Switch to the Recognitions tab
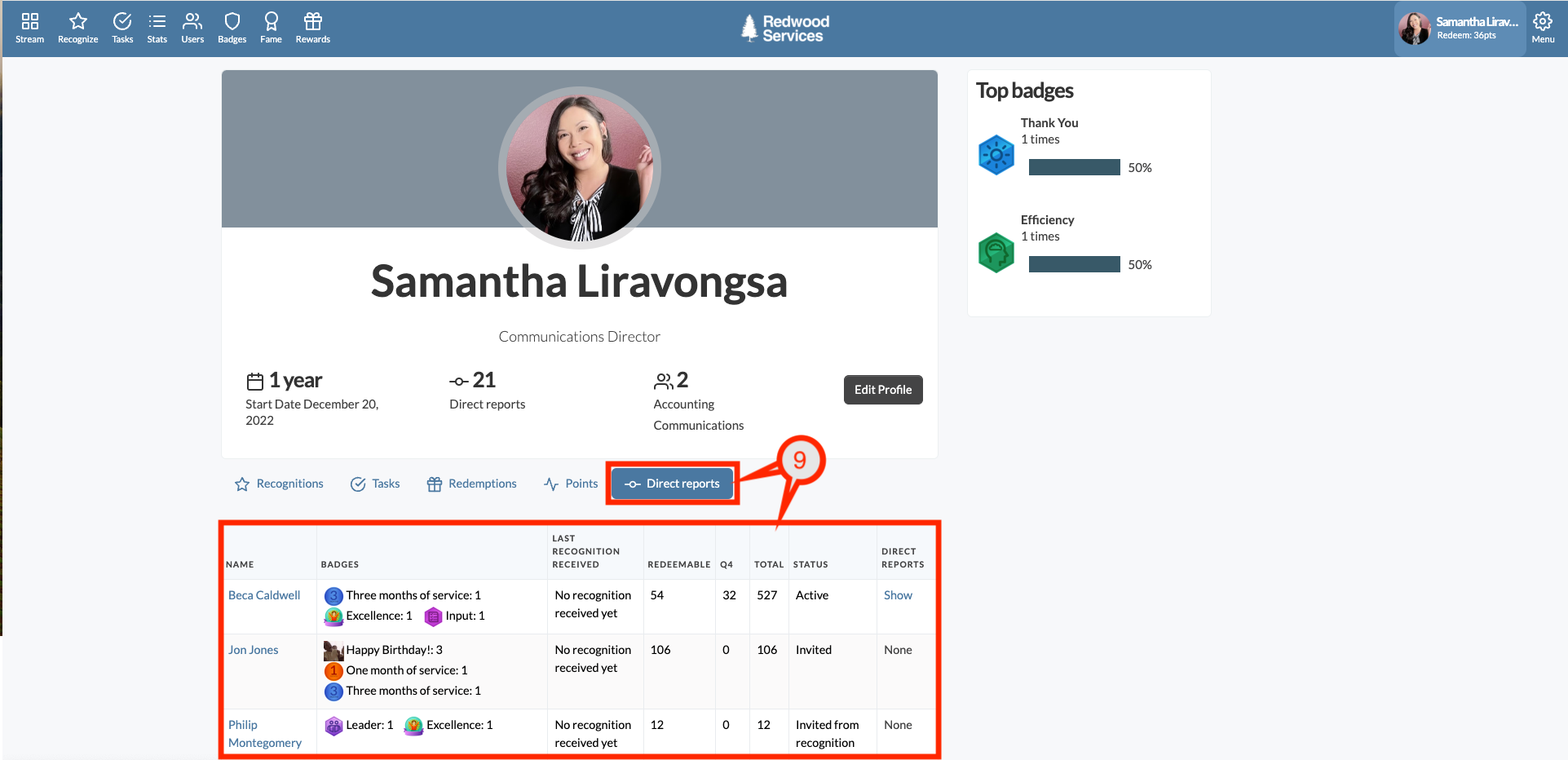Image resolution: width=1568 pixels, height=760 pixels. click(x=280, y=484)
